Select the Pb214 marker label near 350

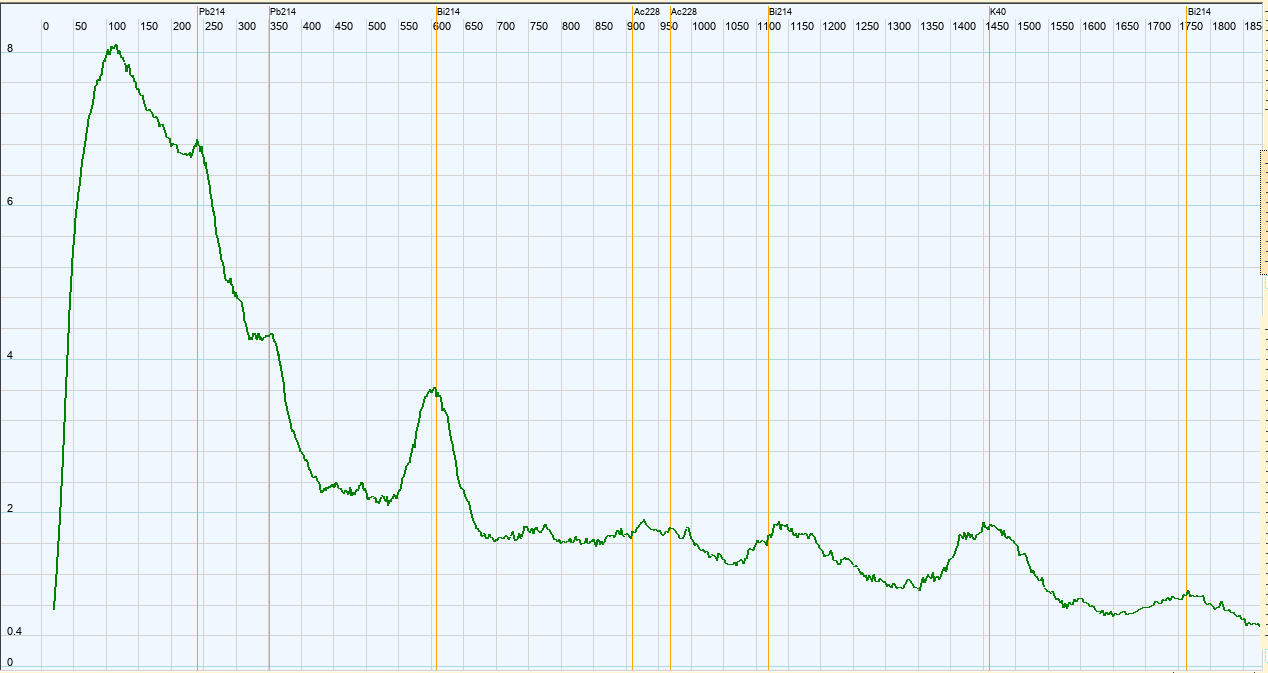(283, 11)
